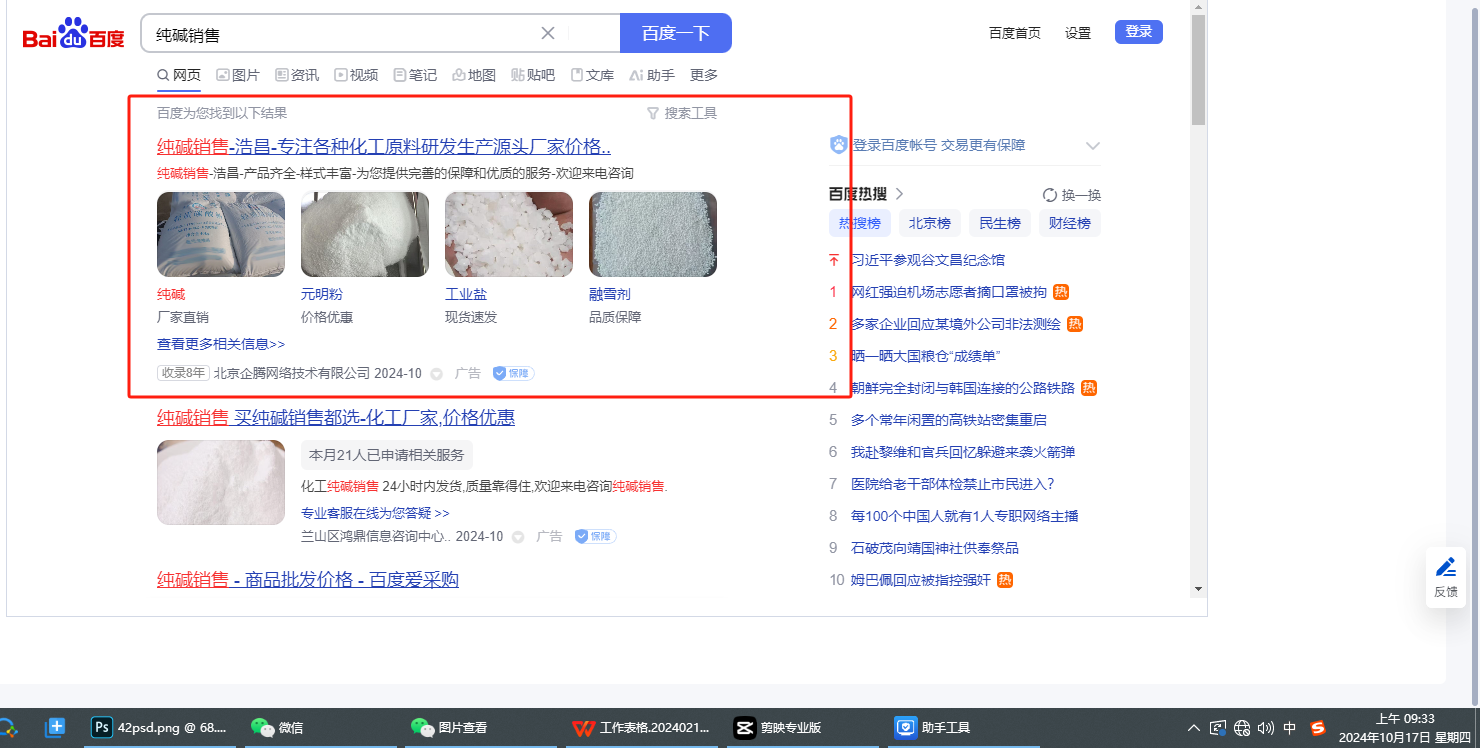Expand the 登录百度帐号 panel chevron

coord(1092,146)
